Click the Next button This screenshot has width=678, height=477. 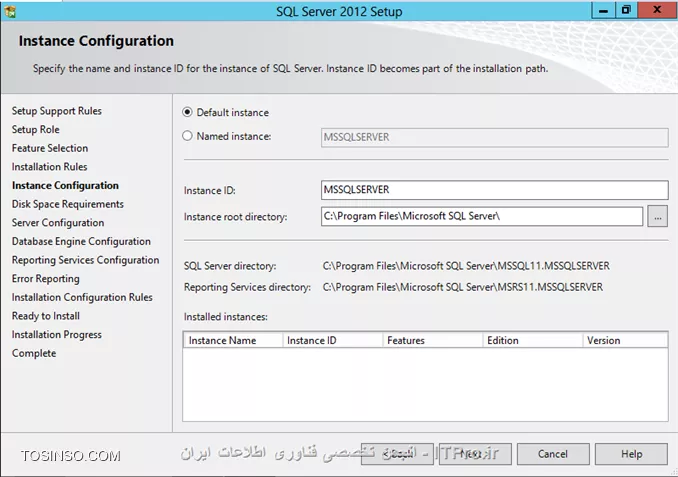[475, 454]
